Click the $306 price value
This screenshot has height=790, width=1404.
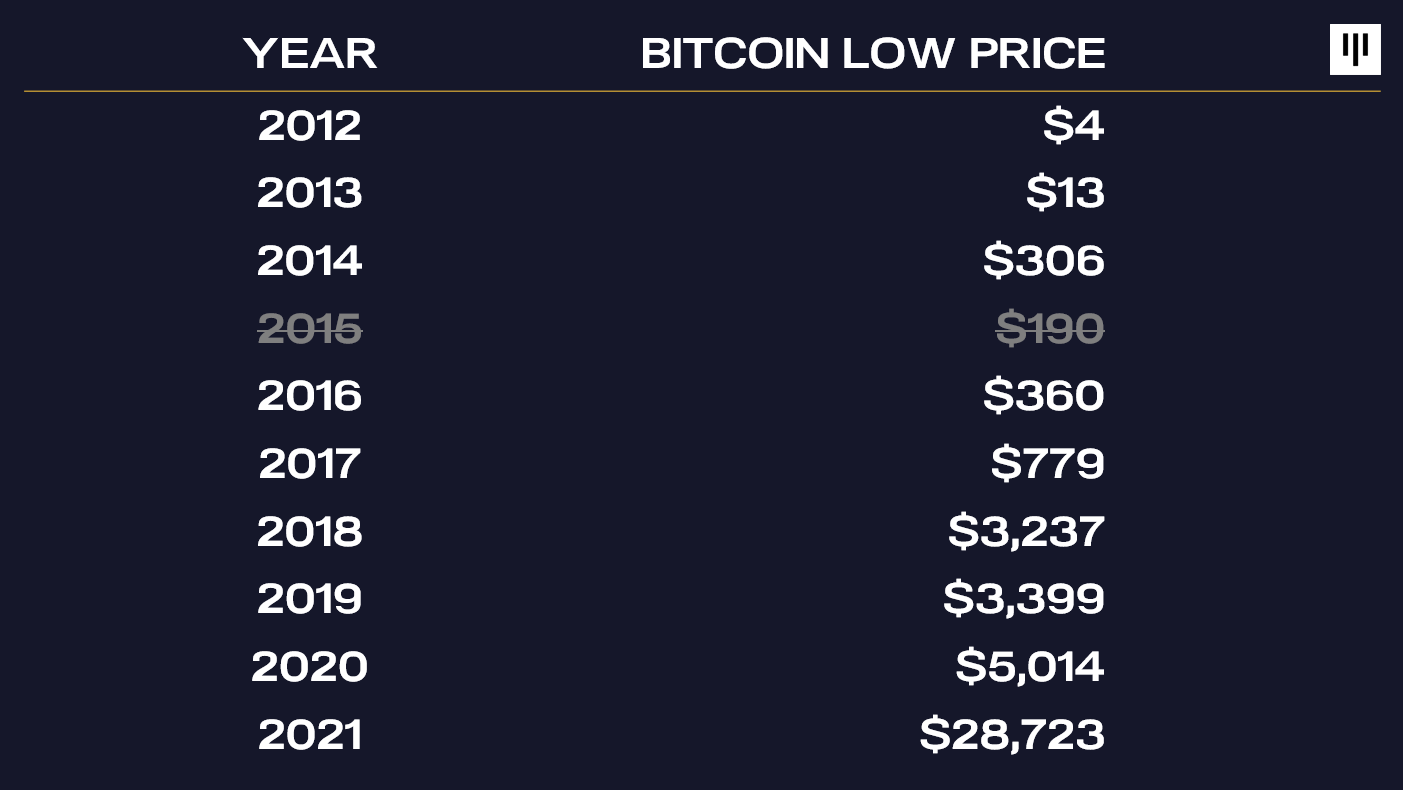(x=1044, y=260)
